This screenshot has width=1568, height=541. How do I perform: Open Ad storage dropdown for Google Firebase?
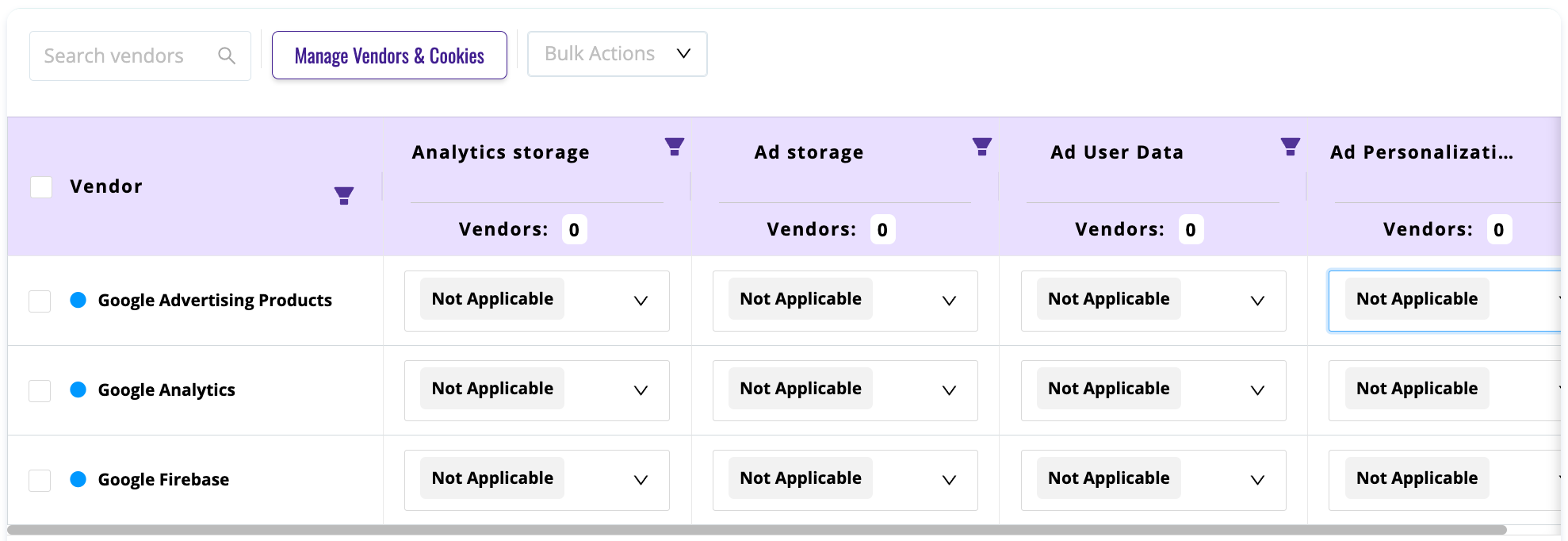tap(845, 480)
